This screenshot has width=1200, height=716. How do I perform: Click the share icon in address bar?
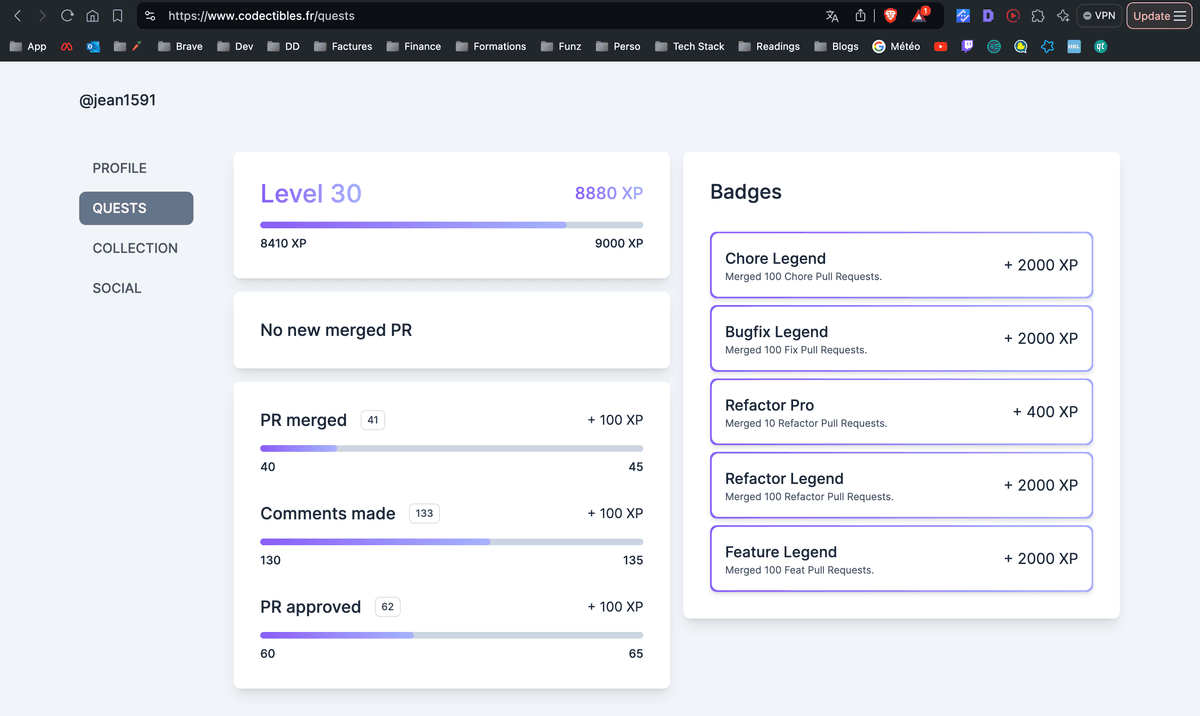(x=860, y=16)
